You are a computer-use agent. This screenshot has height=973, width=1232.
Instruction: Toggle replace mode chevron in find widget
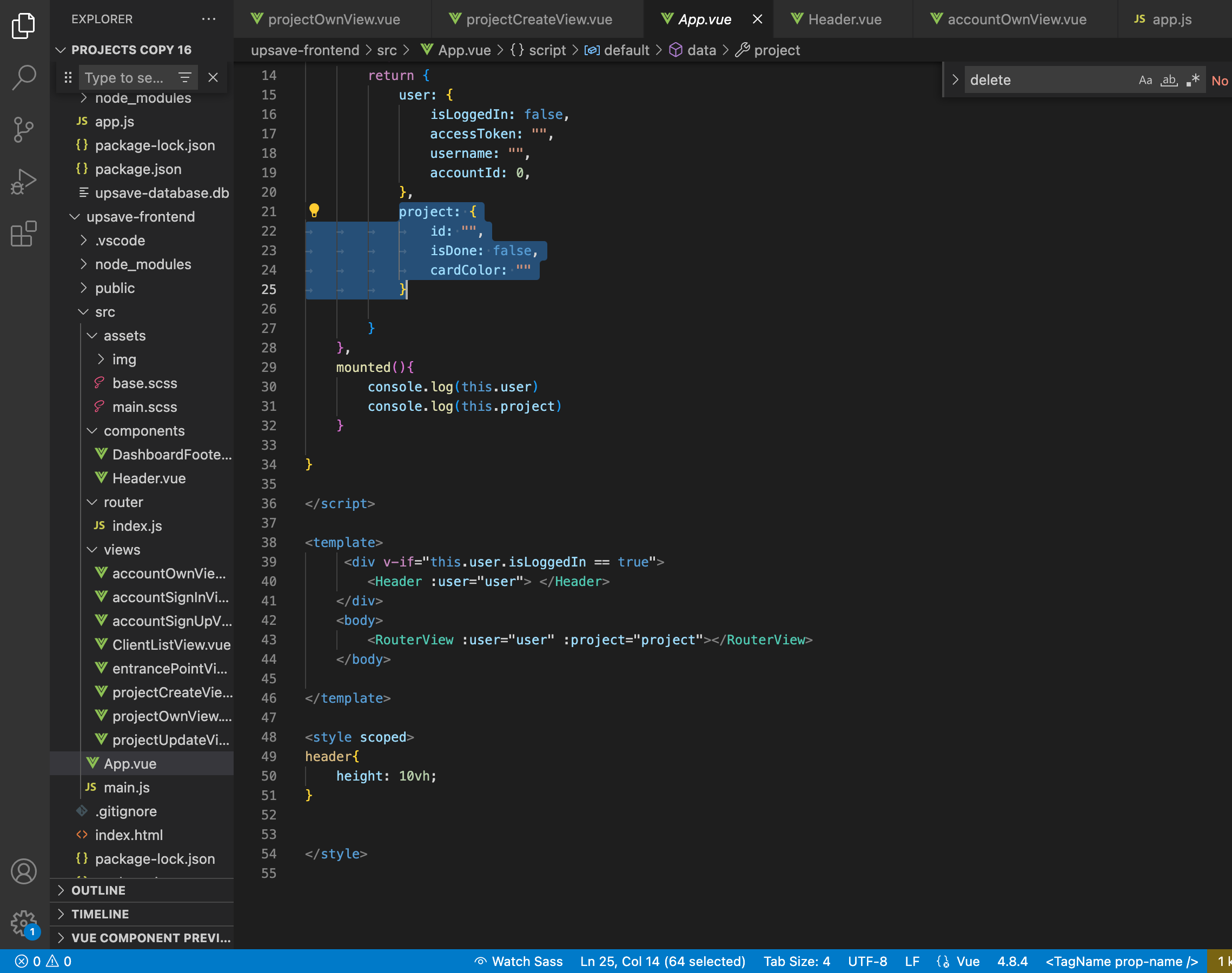(956, 80)
